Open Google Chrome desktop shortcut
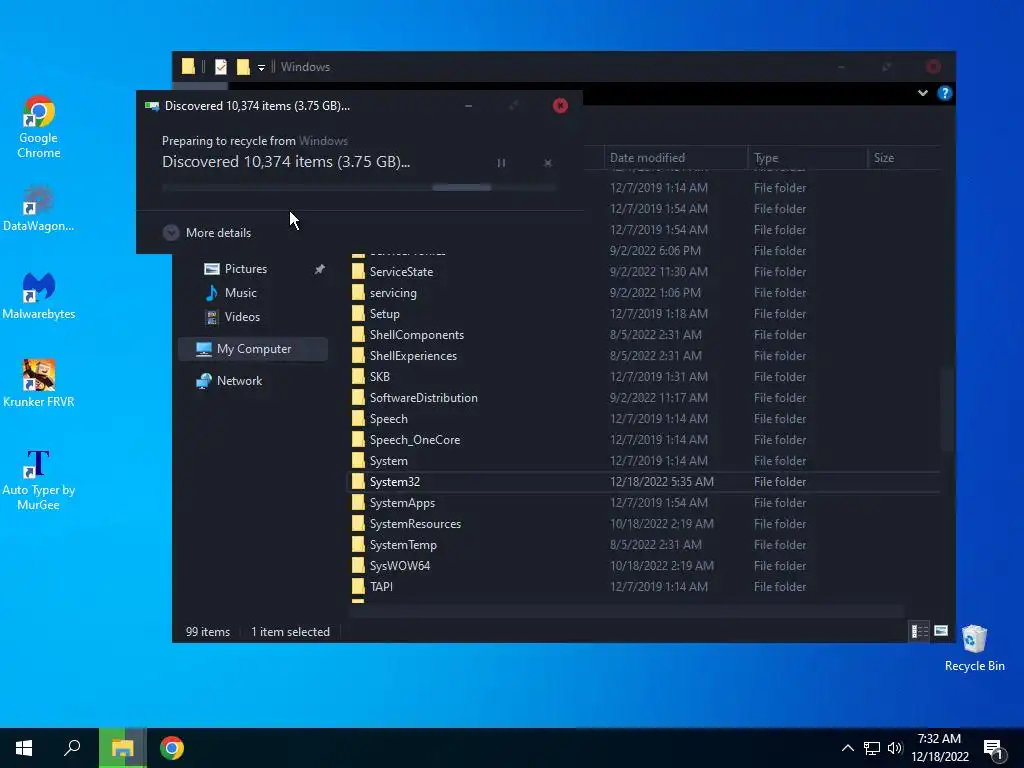 (39, 126)
